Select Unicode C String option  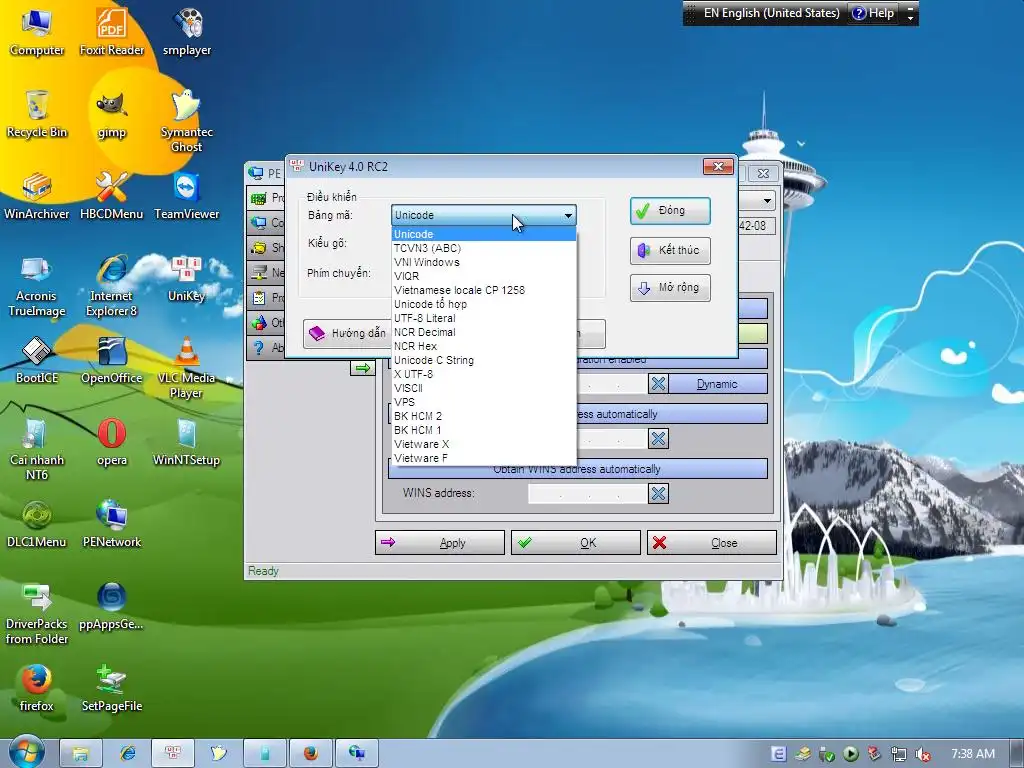click(484, 360)
